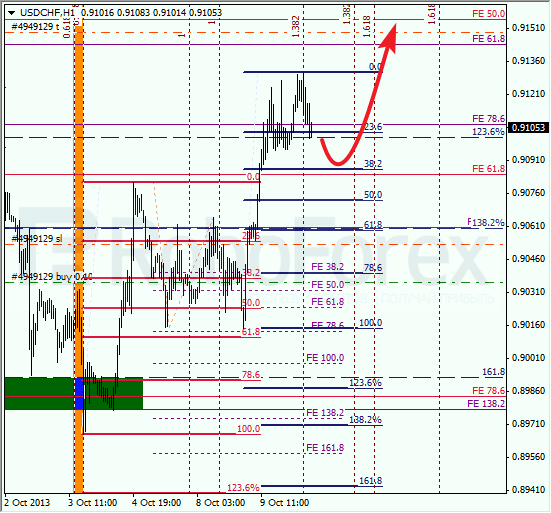Select the #4949129 sl stop-loss label

pyautogui.click(x=37, y=239)
